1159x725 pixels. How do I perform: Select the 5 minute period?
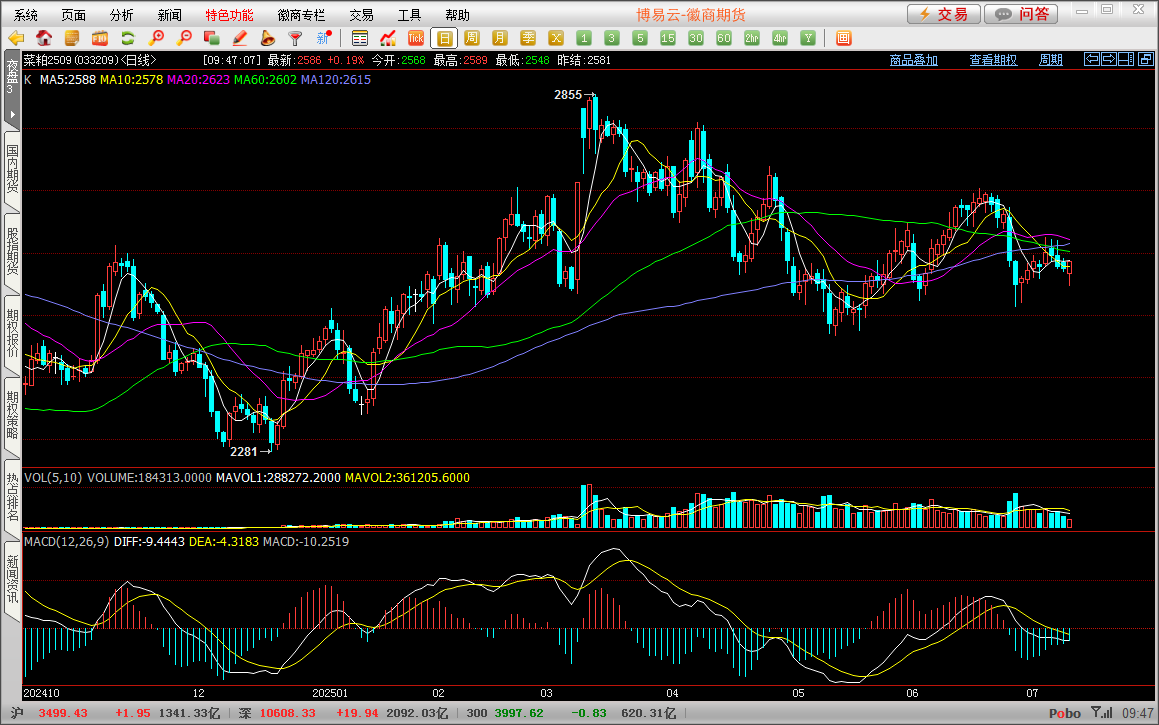pyautogui.click(x=640, y=38)
